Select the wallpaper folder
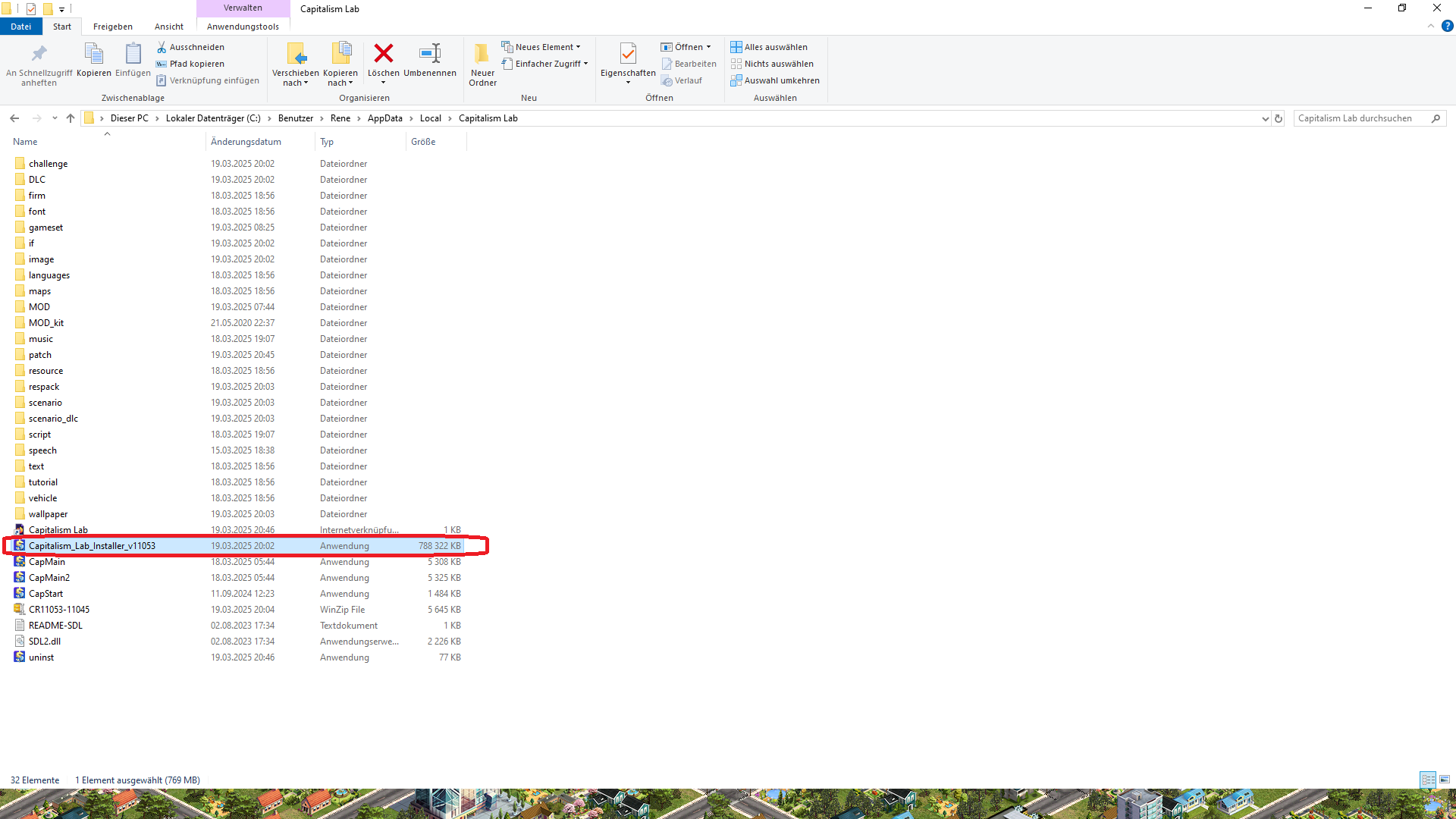This screenshot has height=819, width=1456. [x=237, y=514]
